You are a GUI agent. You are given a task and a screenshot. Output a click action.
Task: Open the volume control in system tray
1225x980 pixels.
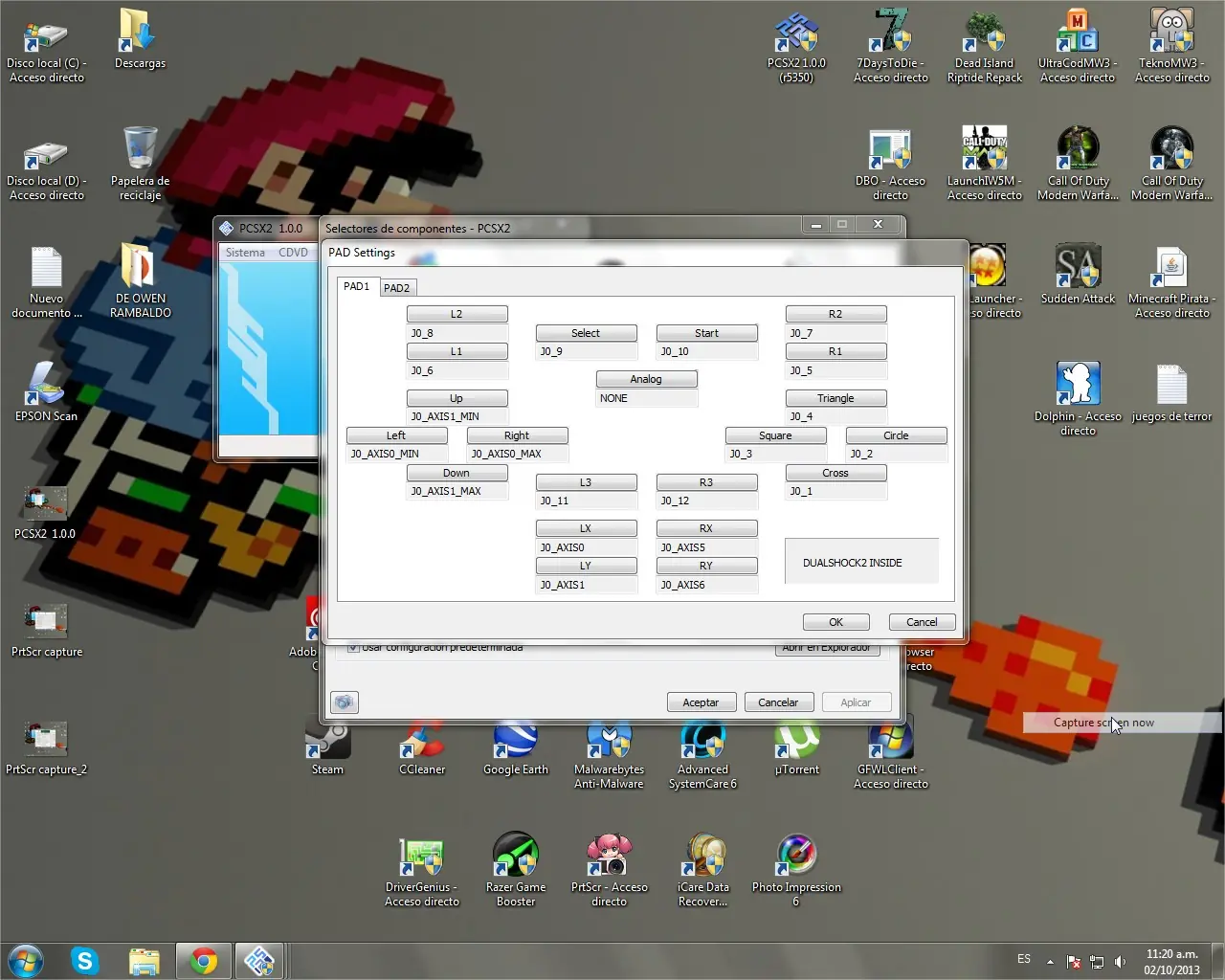1121,961
